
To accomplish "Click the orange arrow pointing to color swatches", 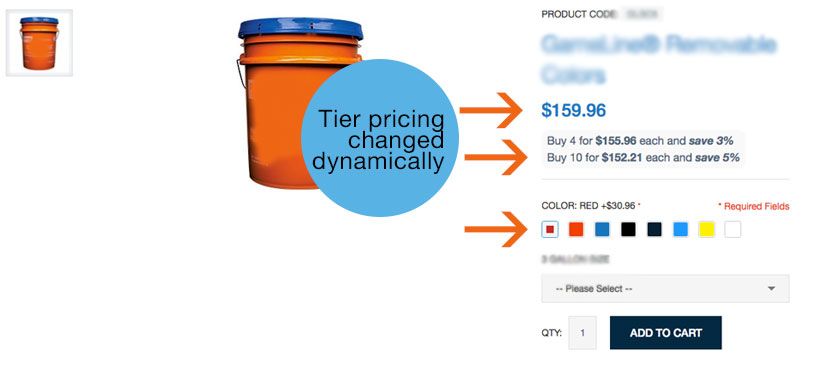I will (496, 229).
